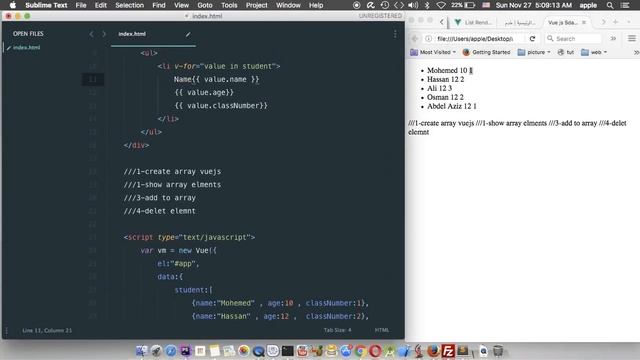Screen dimensions: 640x360
Task: Open Notification Center in menu bar
Action: (x=624, y=5)
